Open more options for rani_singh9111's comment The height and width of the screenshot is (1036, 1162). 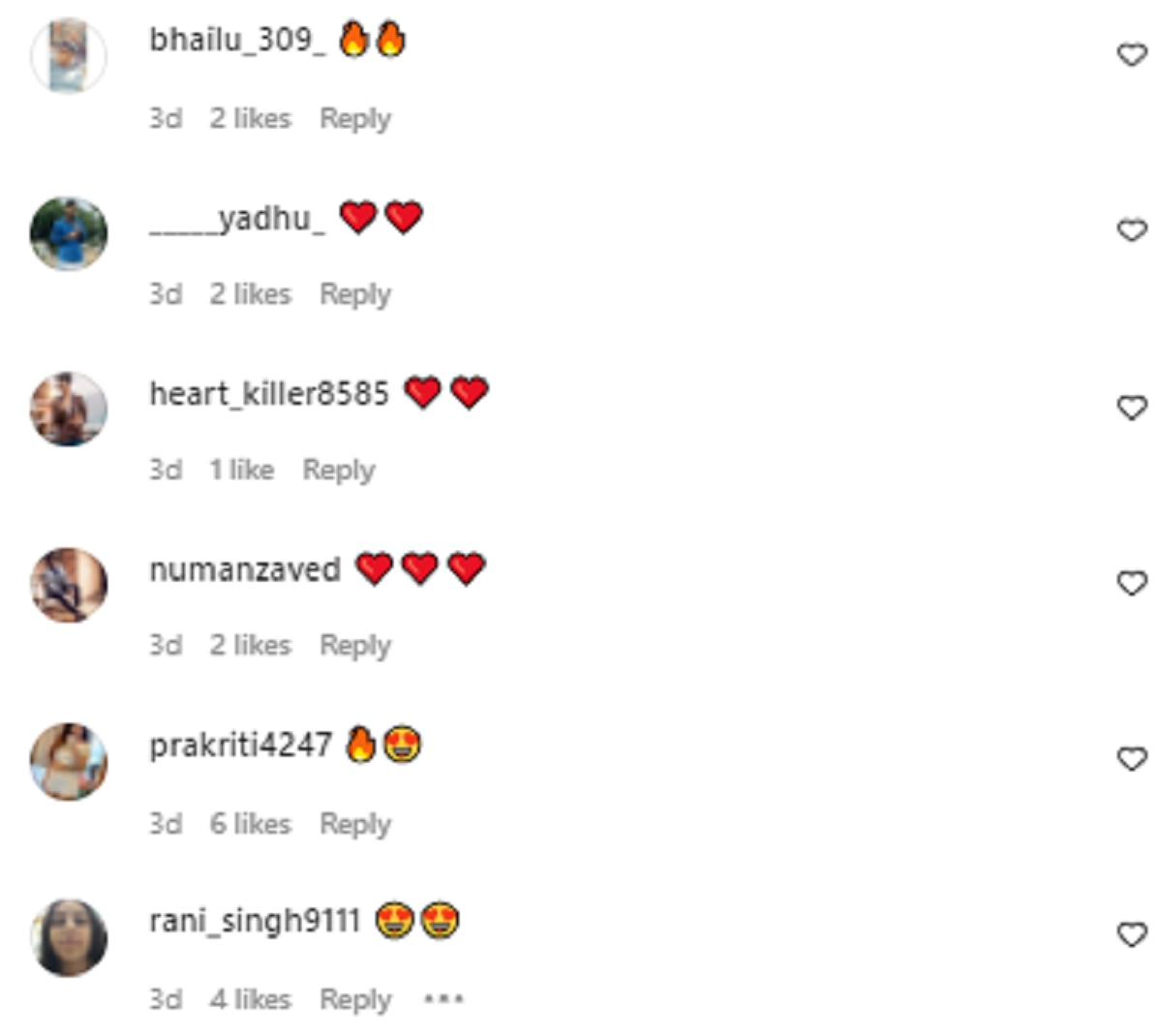click(x=443, y=998)
